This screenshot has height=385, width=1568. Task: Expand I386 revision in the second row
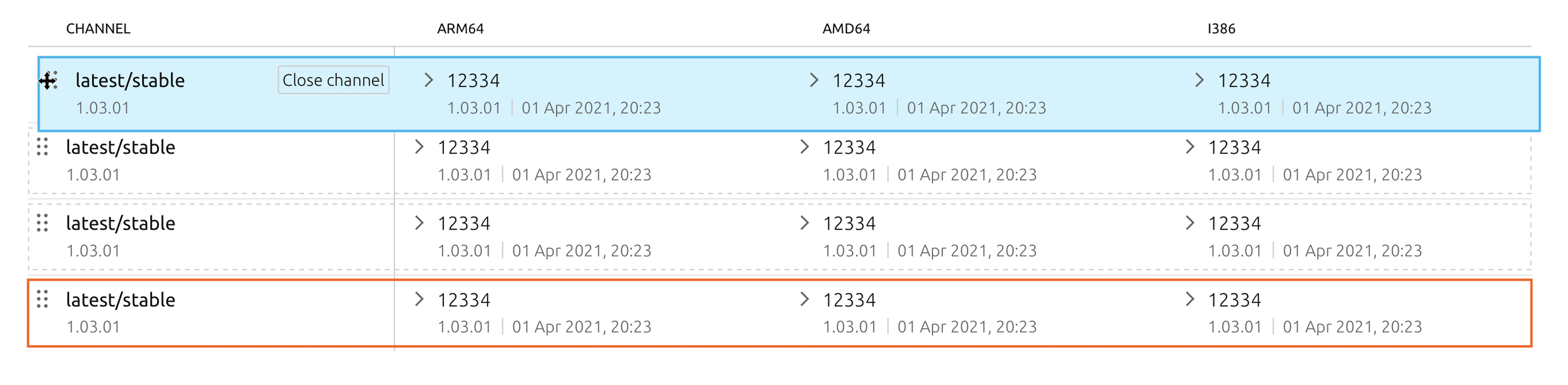[x=1189, y=147]
